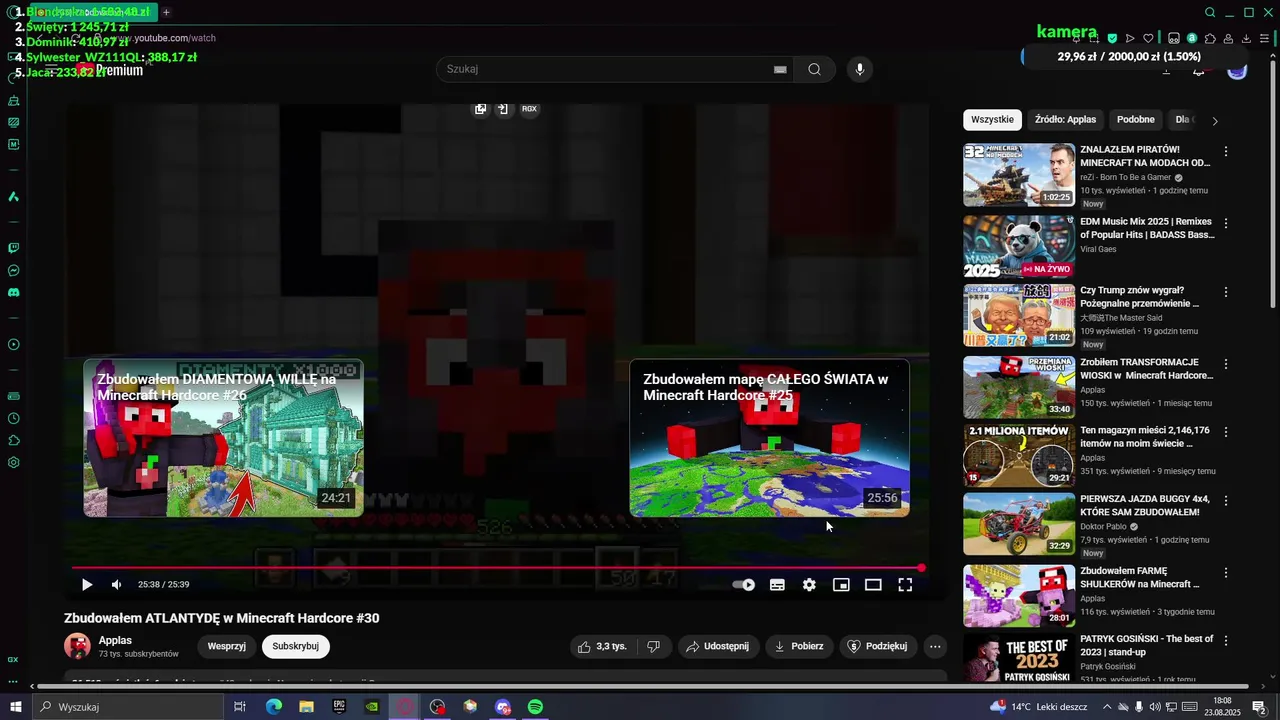Open the Applas channel name link
1280x720 pixels.
coord(115,640)
